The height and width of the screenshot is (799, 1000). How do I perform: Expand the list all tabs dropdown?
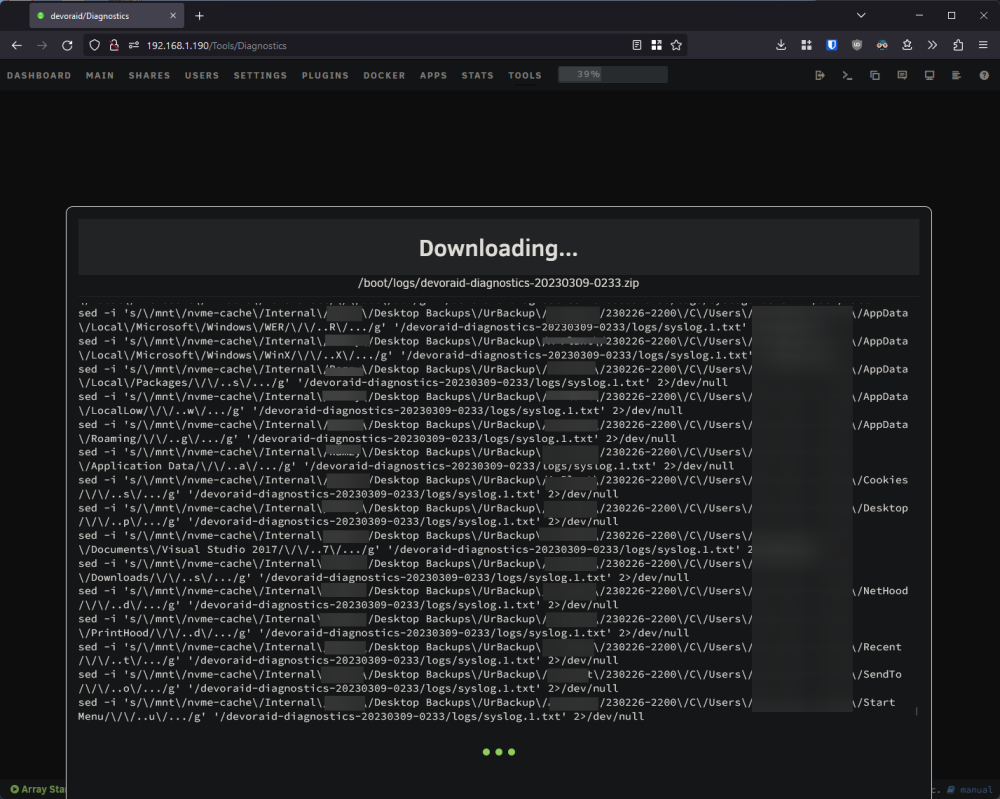tap(860, 15)
